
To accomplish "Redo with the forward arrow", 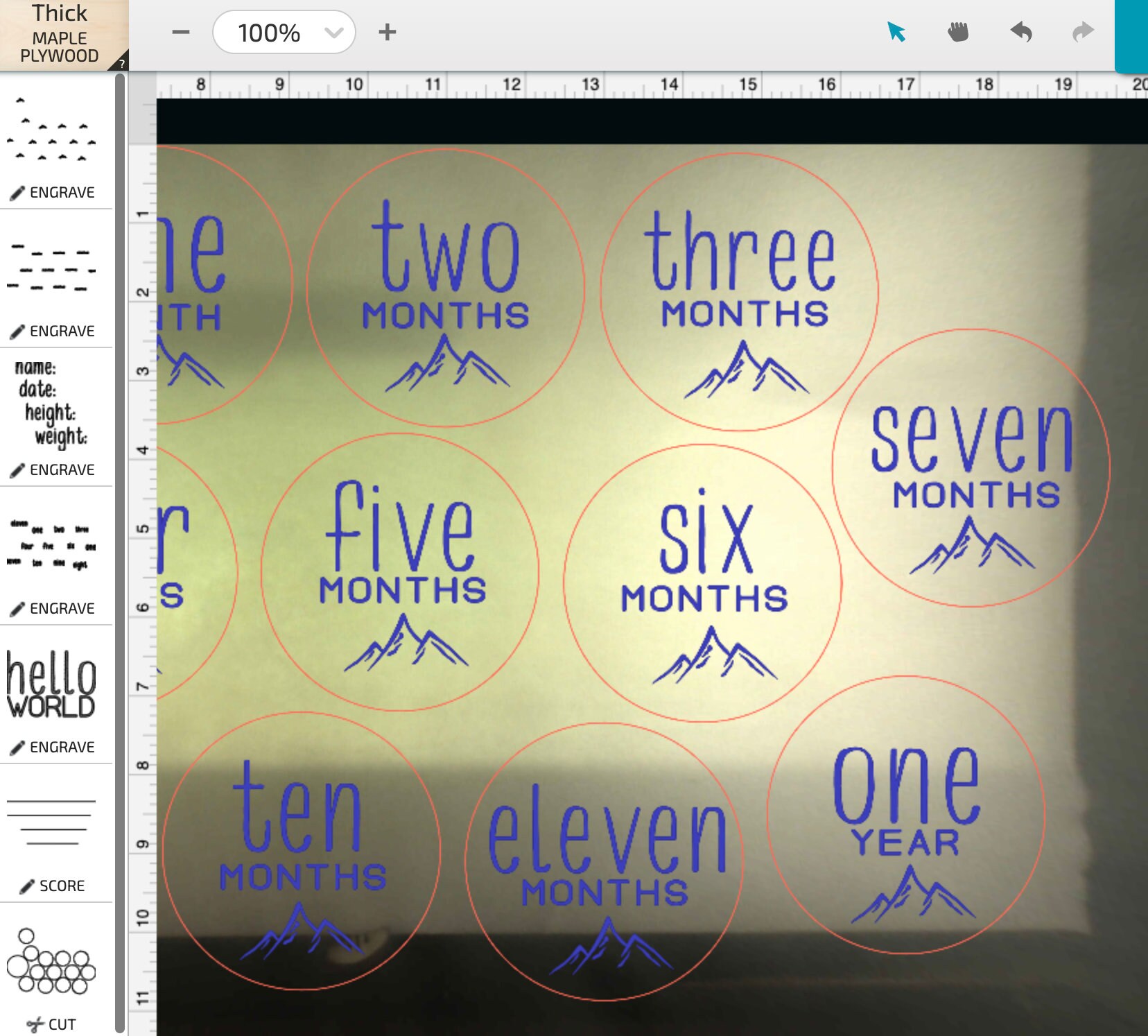I will (x=1083, y=32).
